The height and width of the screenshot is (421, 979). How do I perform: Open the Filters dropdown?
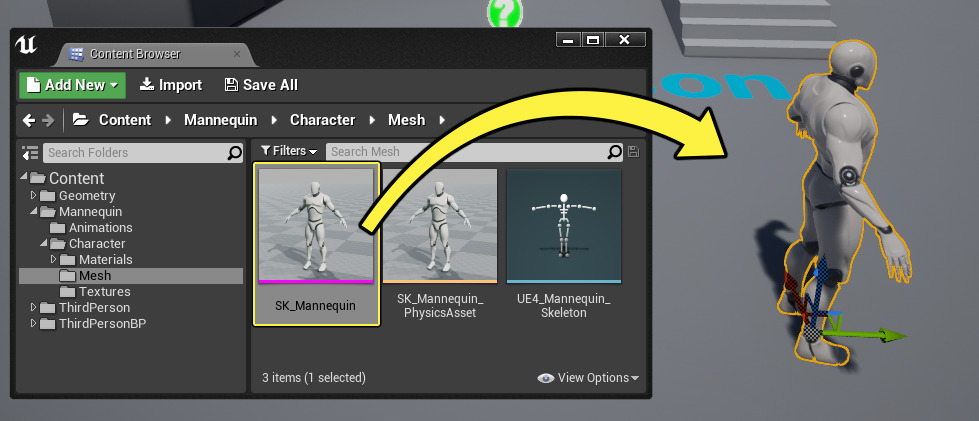[x=289, y=151]
